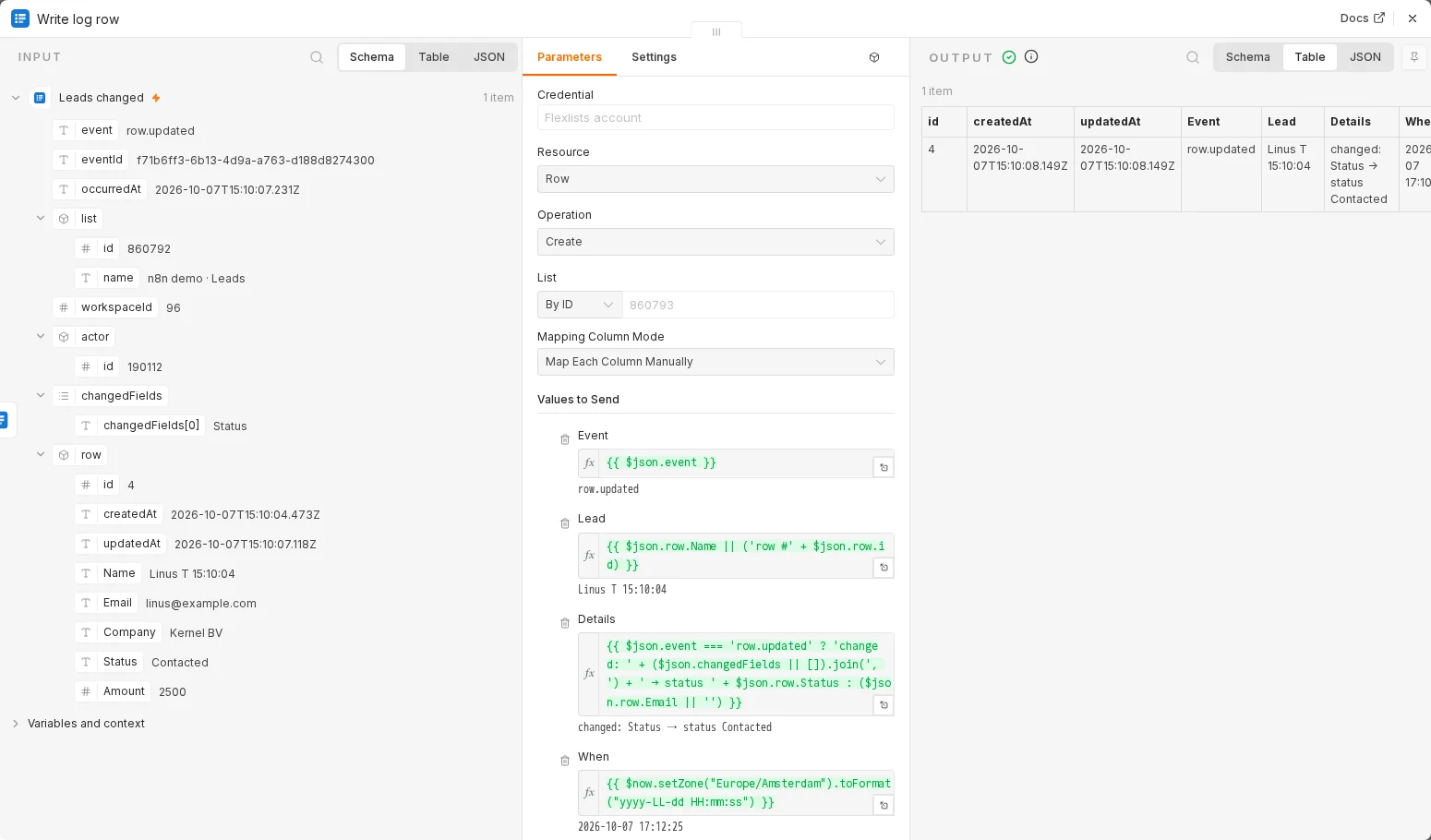1431x840 pixels.
Task: Delete the When field mapping
Action: [565, 761]
